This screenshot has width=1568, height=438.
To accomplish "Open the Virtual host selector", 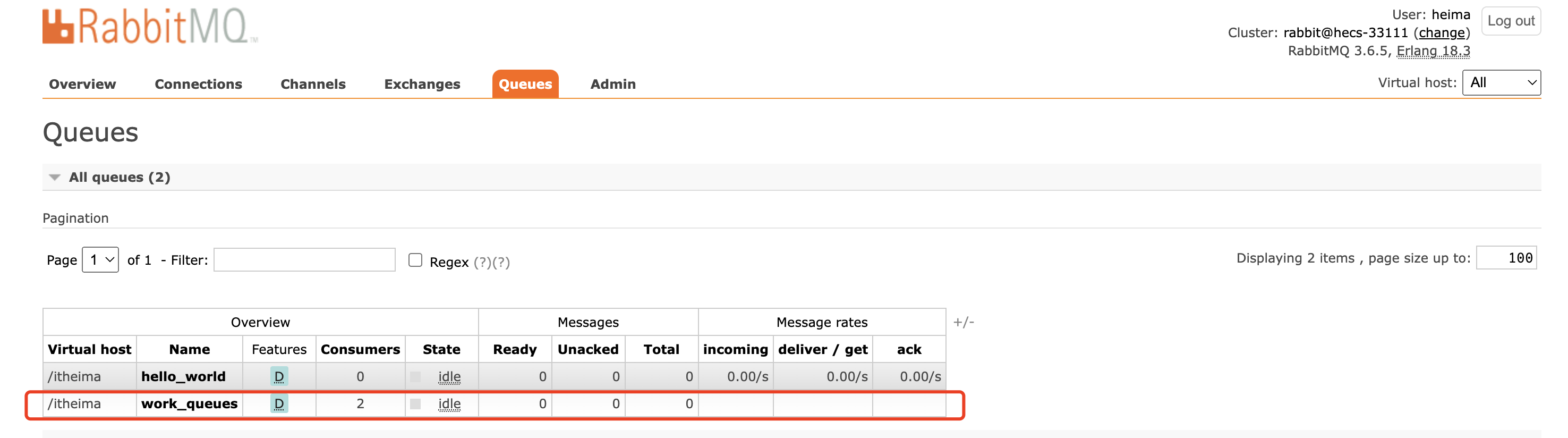I will point(1501,83).
